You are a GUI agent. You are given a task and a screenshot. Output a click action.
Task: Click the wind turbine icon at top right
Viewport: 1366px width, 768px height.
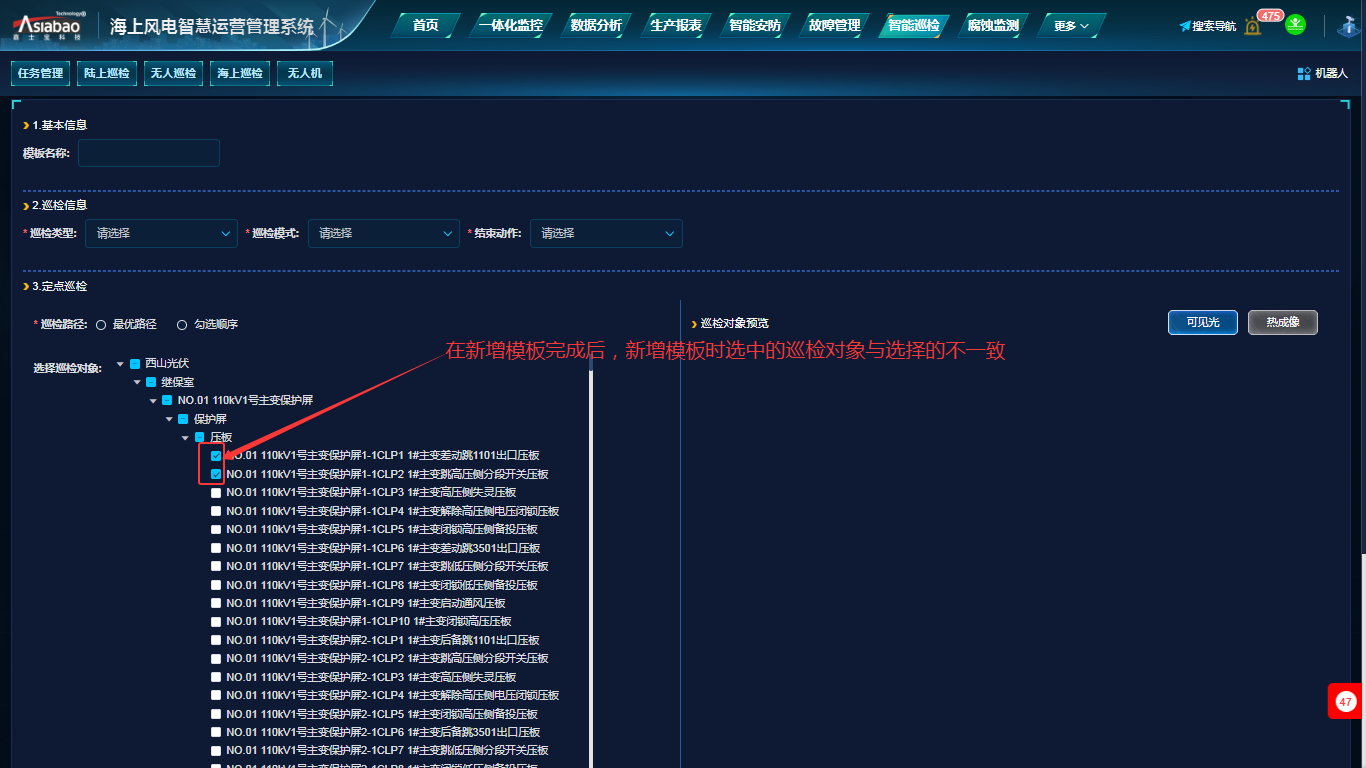pyautogui.click(x=1347, y=26)
